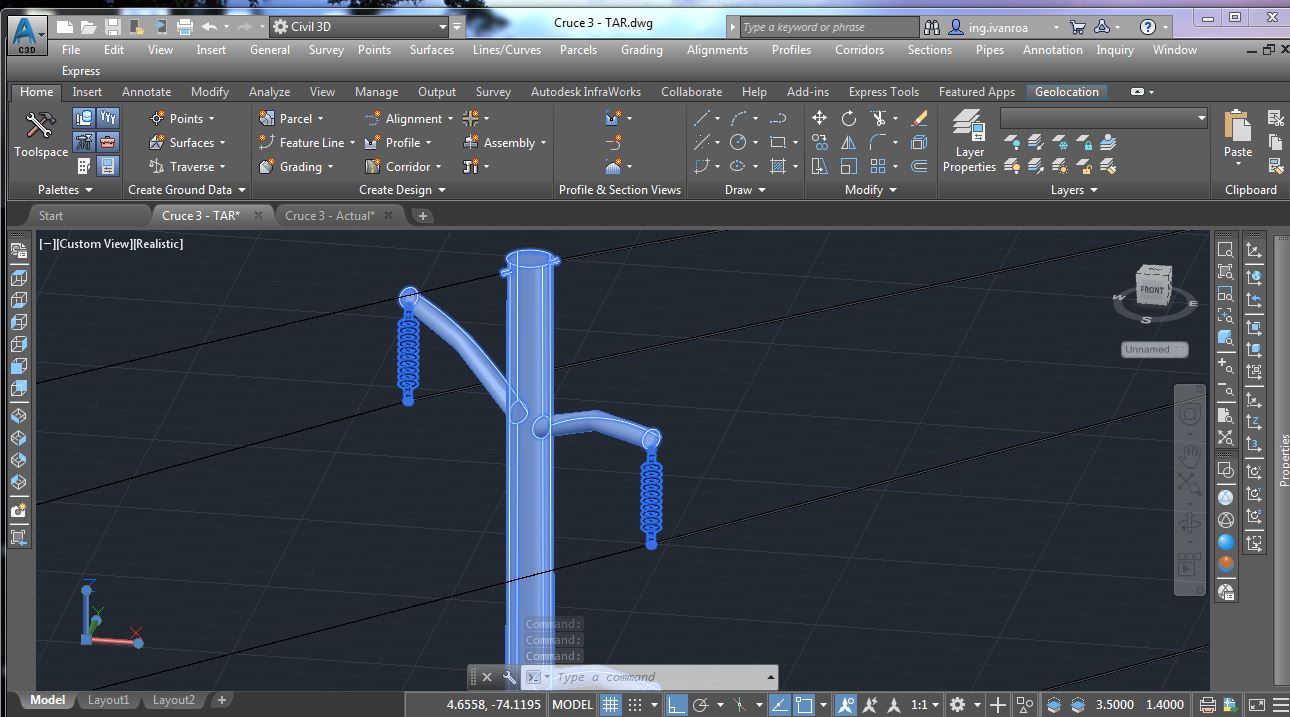Screen dimensions: 1290x717
Task: Select the Points tool on Home ribbon
Action: (x=182, y=118)
